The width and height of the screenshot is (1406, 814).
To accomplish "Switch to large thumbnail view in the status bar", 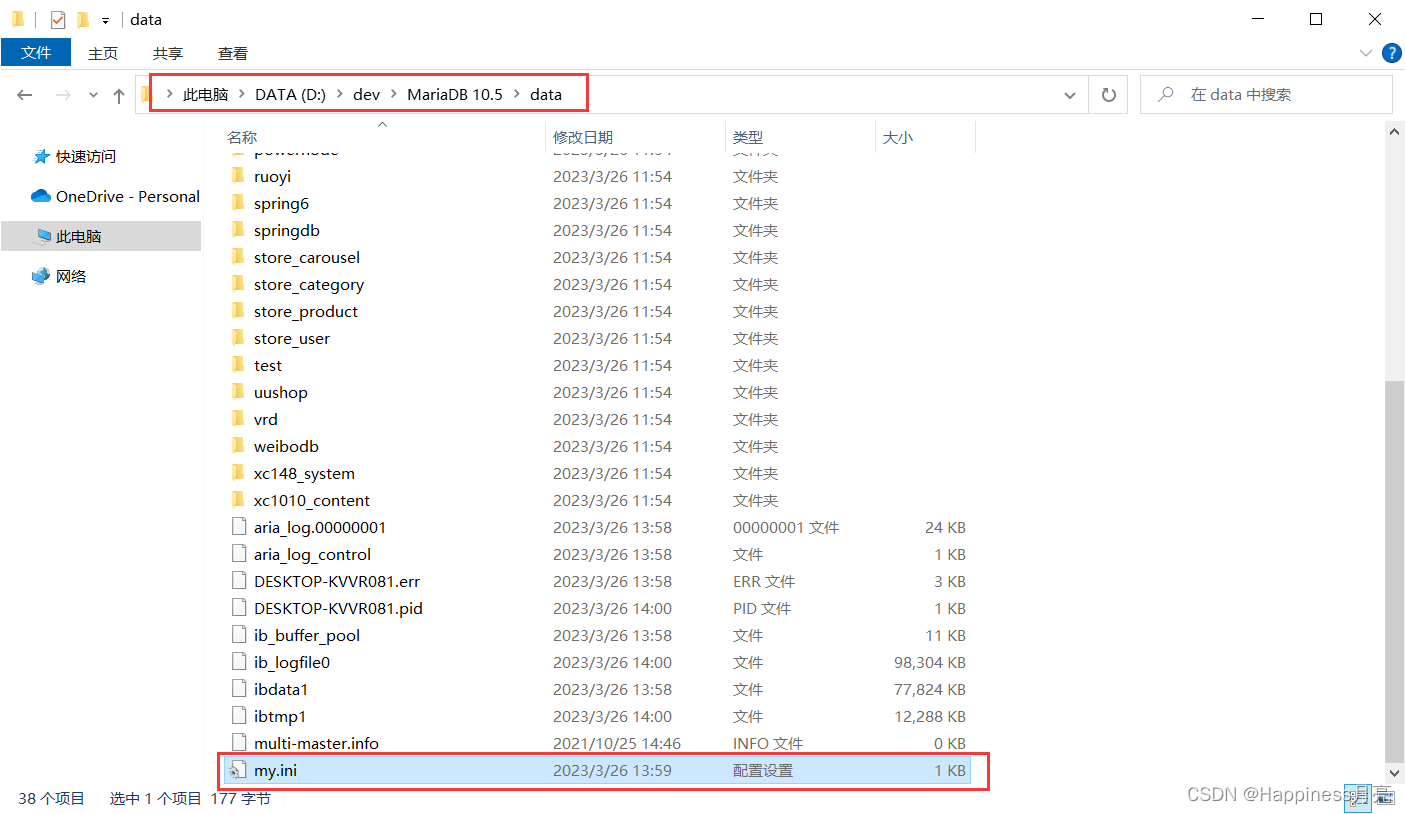I will point(1384,797).
